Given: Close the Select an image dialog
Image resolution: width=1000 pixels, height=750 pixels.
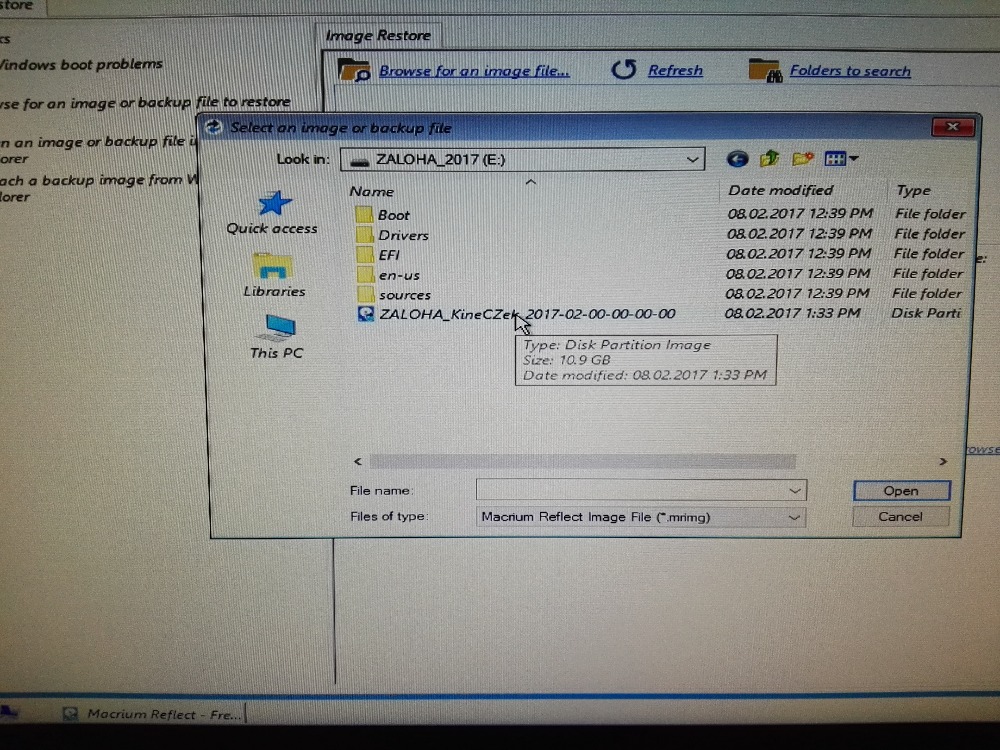Looking at the screenshot, I should coord(952,127).
